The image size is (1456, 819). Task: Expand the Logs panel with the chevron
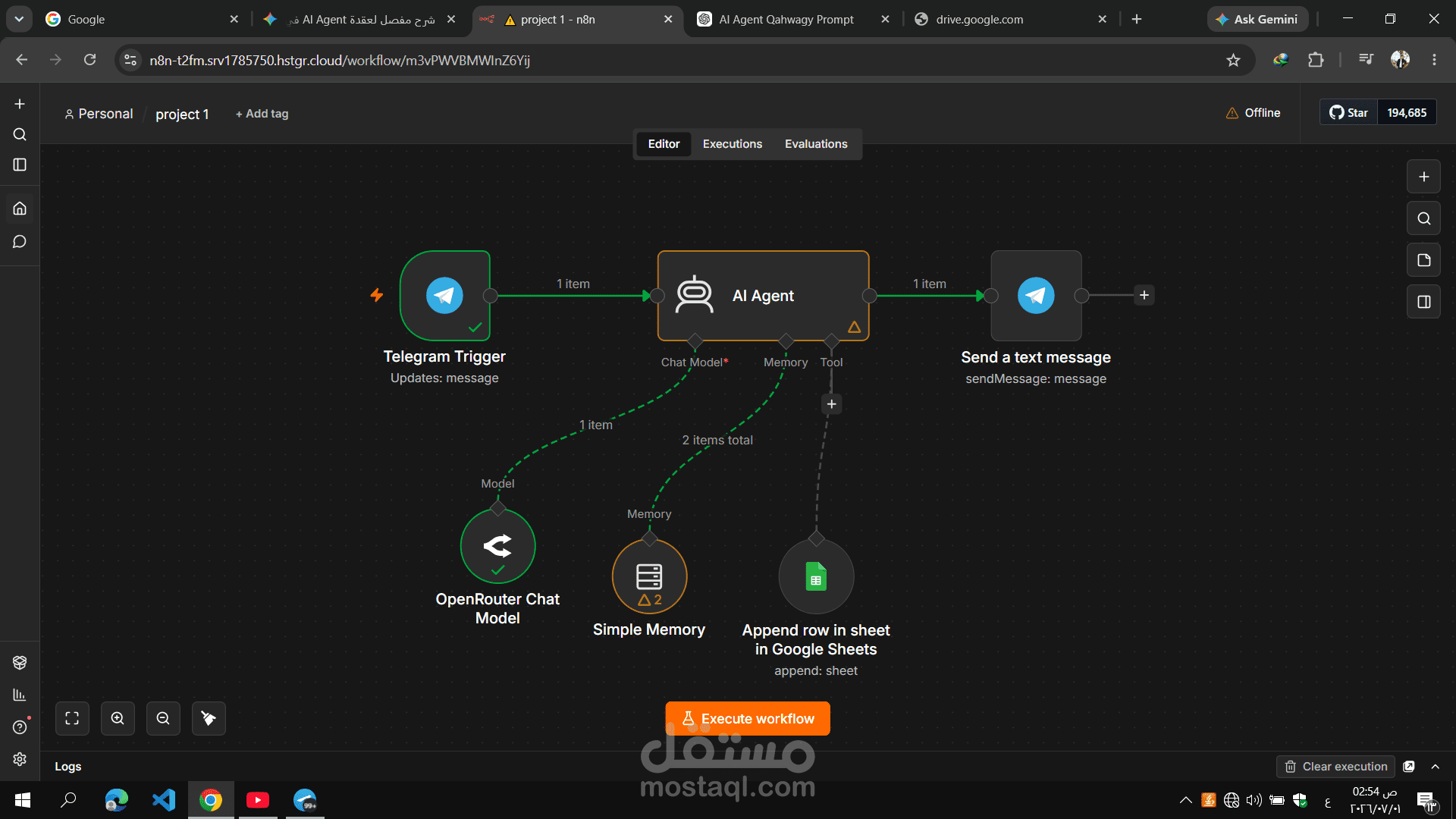pyautogui.click(x=1436, y=767)
